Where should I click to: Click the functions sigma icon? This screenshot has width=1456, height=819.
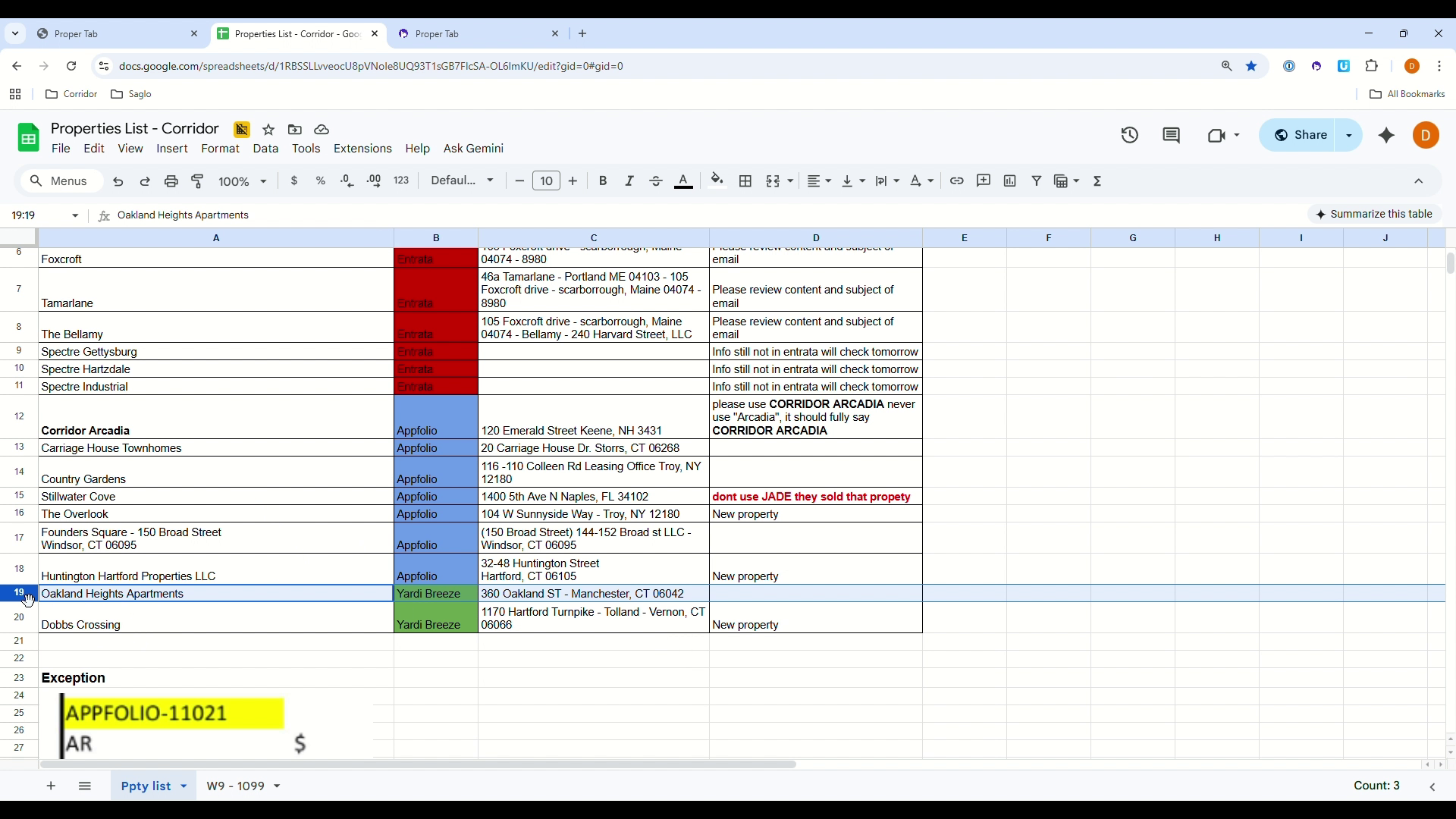coord(1097,181)
